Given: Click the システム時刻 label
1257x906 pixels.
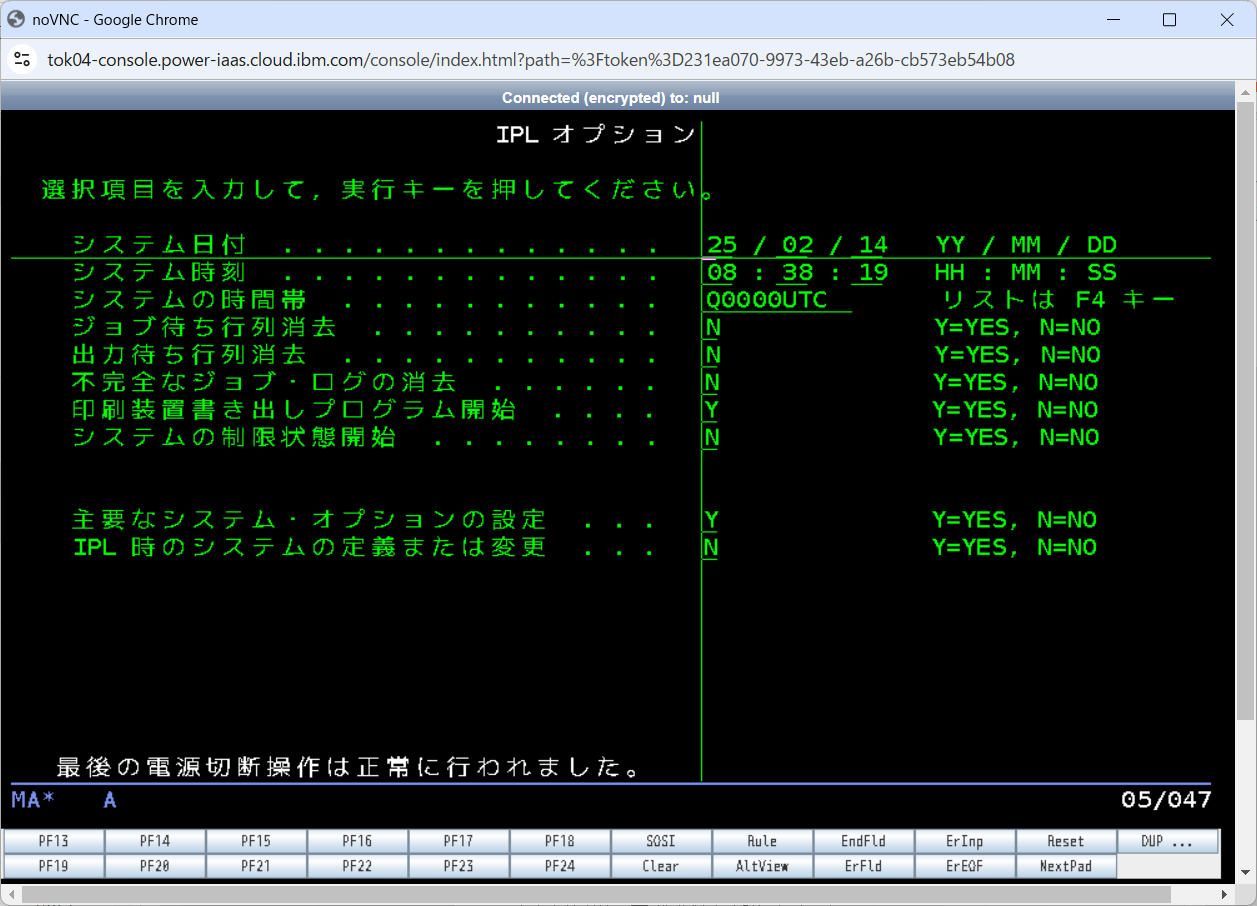Looking at the screenshot, I should [159, 272].
